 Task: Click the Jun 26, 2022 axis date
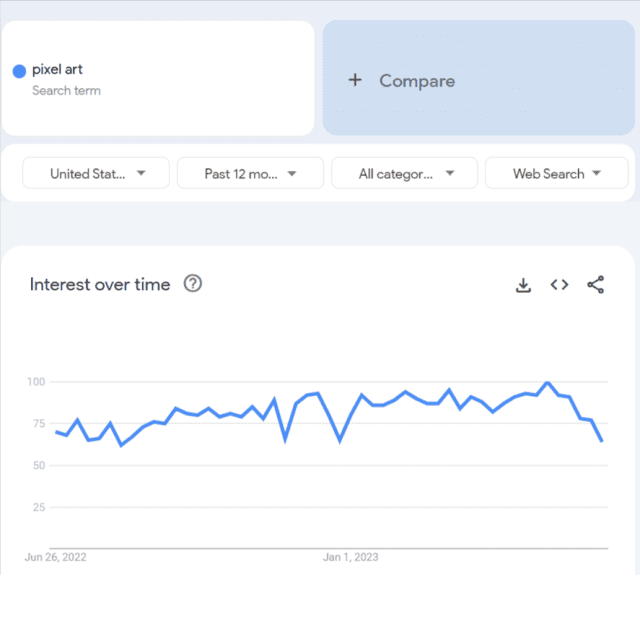[x=55, y=557]
